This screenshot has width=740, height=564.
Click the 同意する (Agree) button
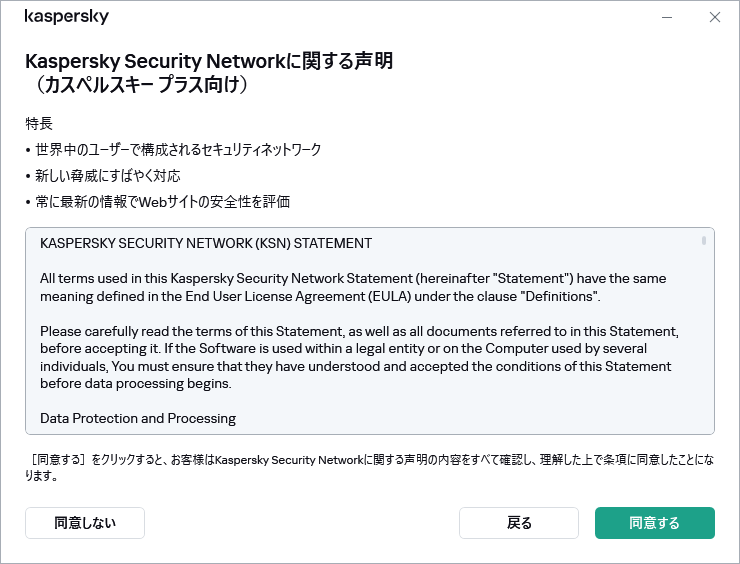point(654,523)
